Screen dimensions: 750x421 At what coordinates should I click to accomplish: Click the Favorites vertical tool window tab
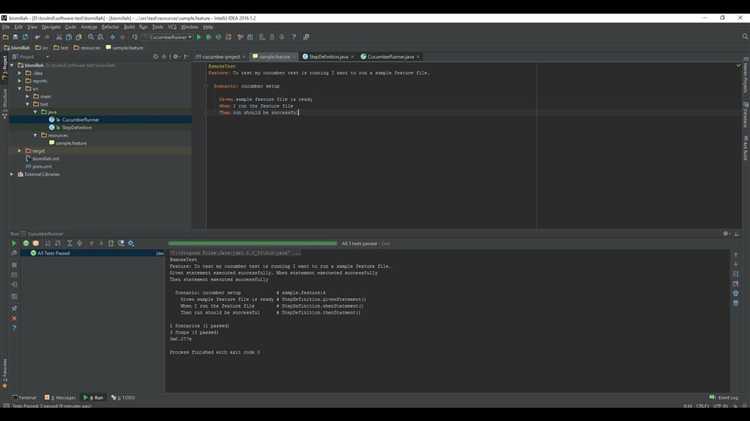4,373
